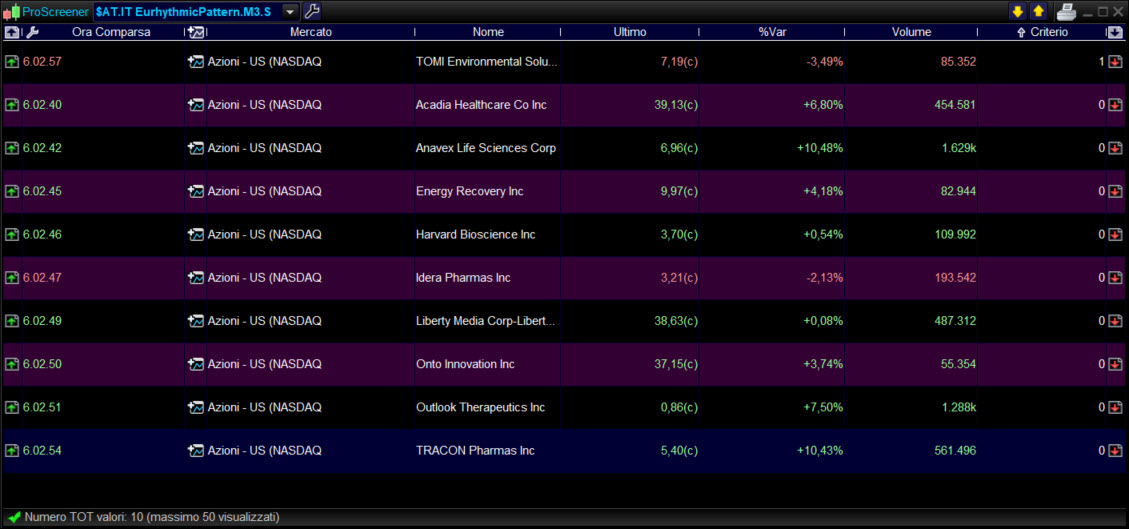Open chart icon for TOMI Environmental
1129x529 pixels.
tap(196, 62)
